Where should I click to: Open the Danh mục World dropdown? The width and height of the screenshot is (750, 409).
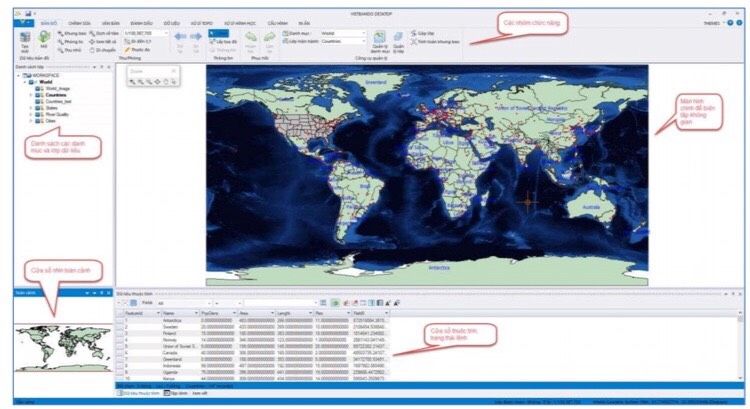point(362,32)
